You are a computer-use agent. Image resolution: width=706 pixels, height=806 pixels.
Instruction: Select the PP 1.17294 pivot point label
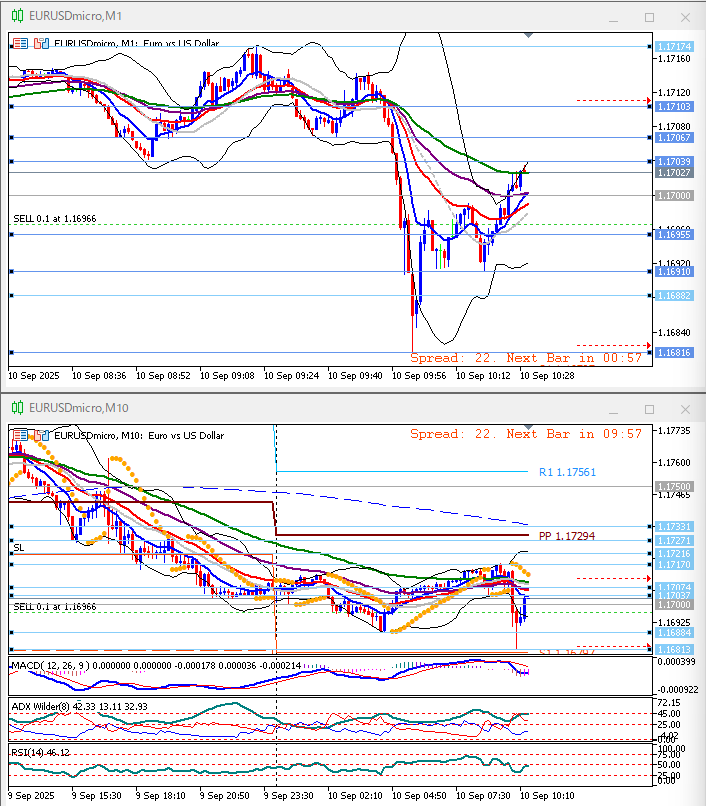pyautogui.click(x=566, y=536)
